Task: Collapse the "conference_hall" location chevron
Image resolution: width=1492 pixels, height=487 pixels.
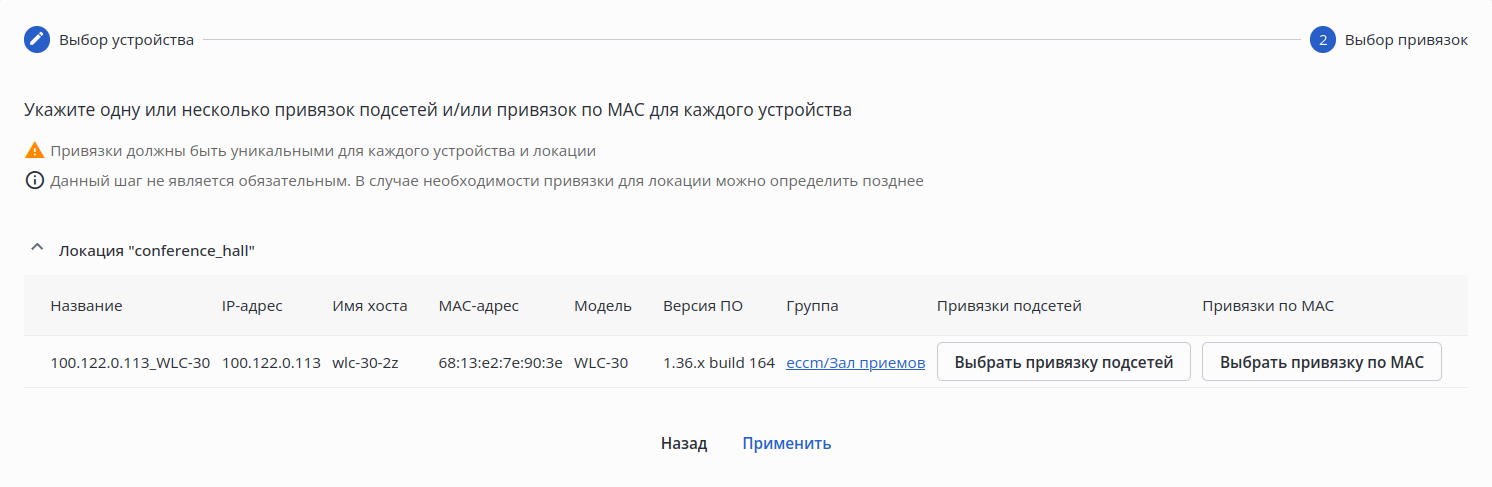Action: 37,248
